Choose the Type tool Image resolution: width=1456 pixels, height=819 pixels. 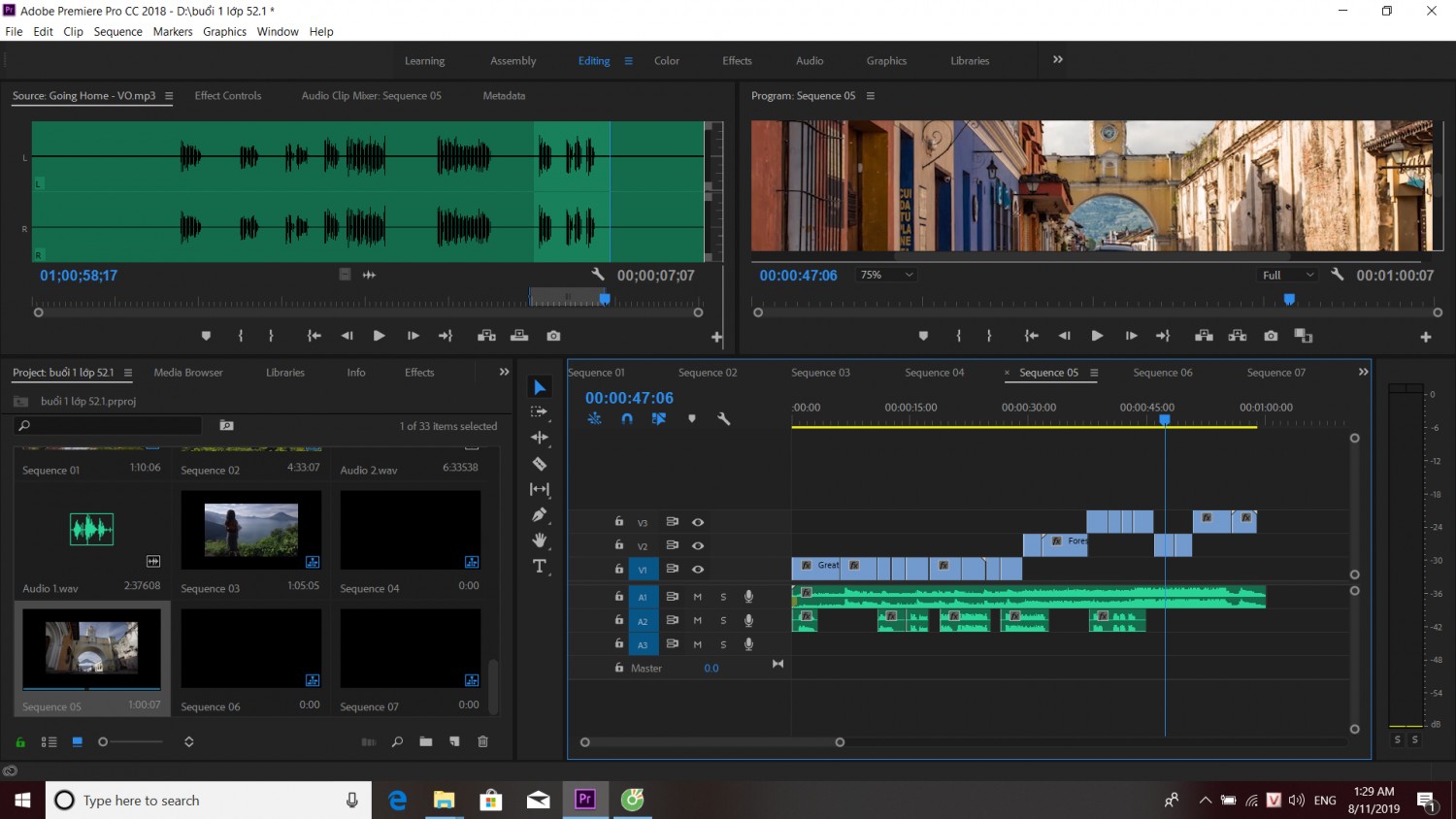[540, 566]
